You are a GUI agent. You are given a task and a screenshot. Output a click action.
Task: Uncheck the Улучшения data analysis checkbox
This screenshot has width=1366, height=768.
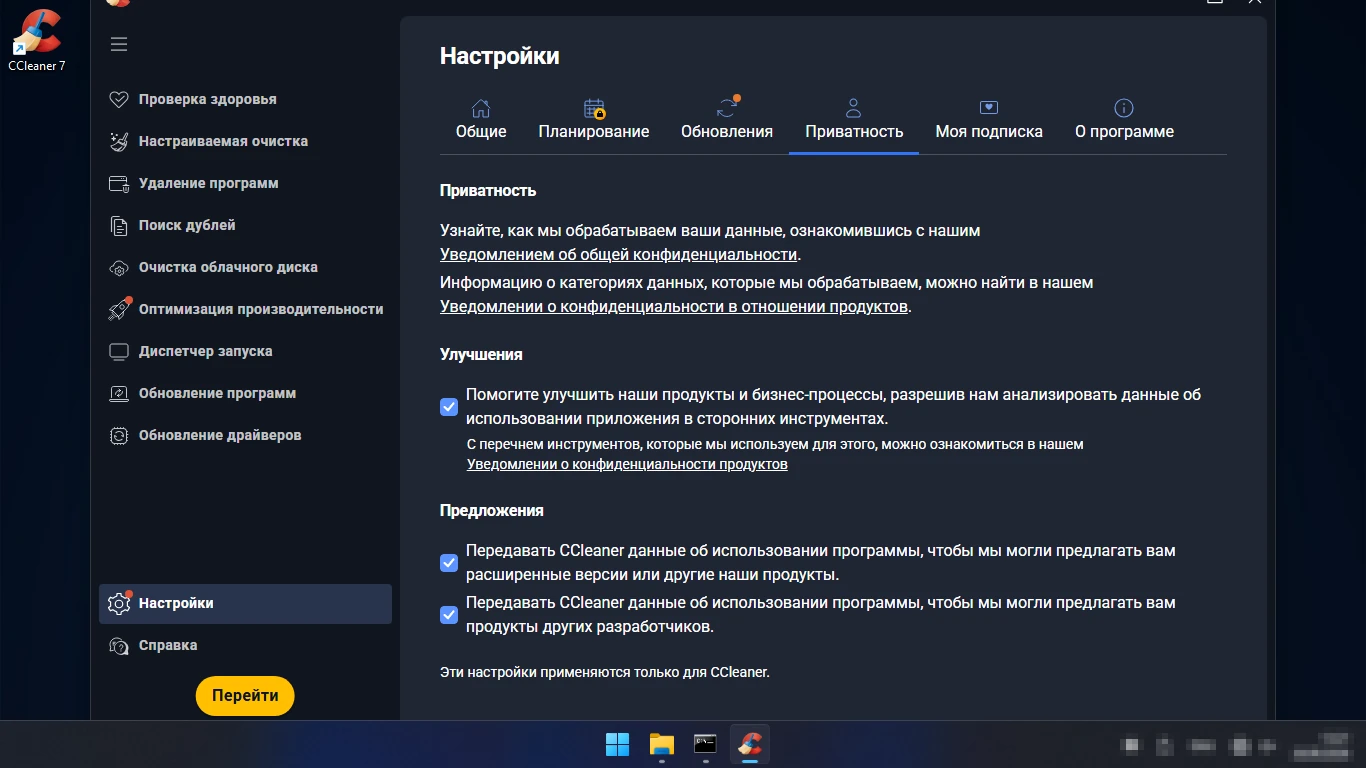click(449, 407)
